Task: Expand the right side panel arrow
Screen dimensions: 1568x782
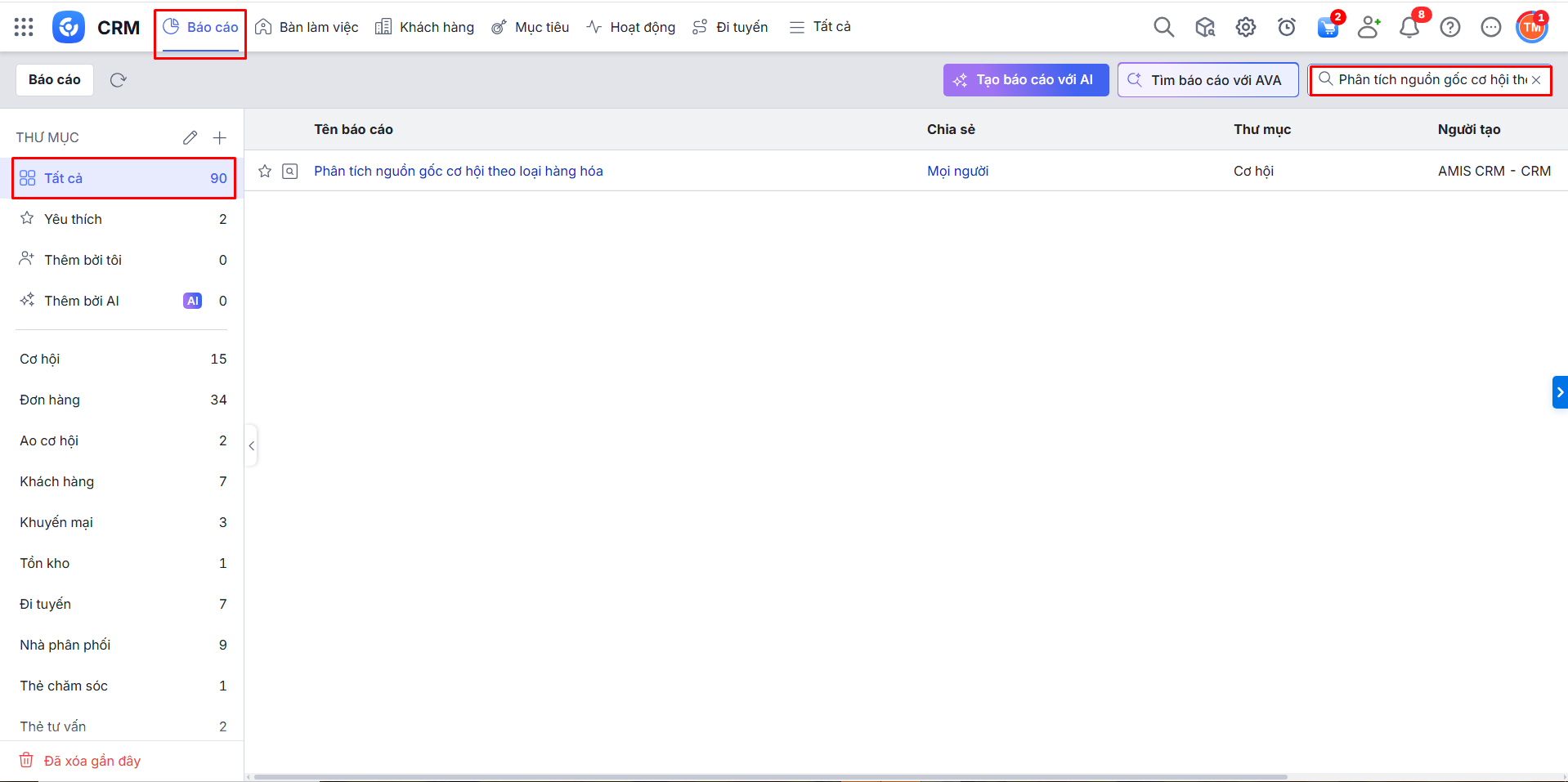Action: [1559, 392]
